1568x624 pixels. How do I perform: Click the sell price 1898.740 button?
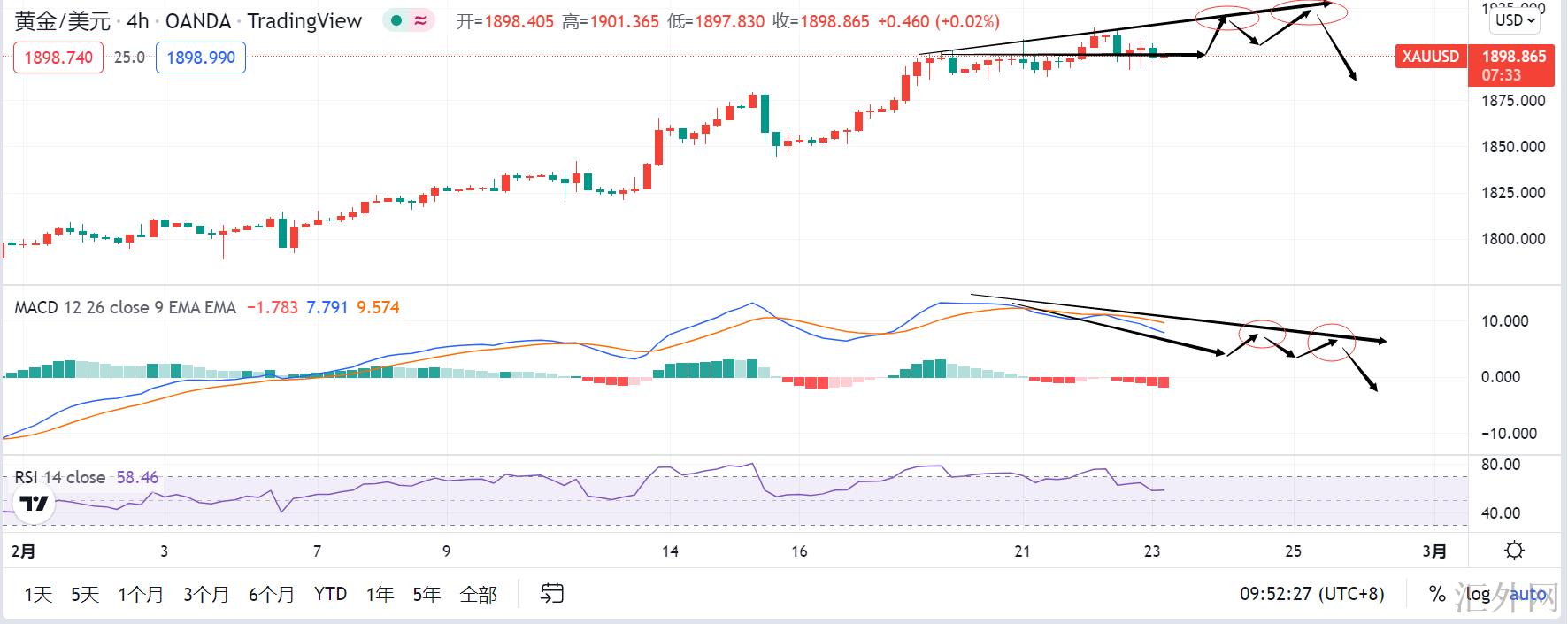click(58, 58)
